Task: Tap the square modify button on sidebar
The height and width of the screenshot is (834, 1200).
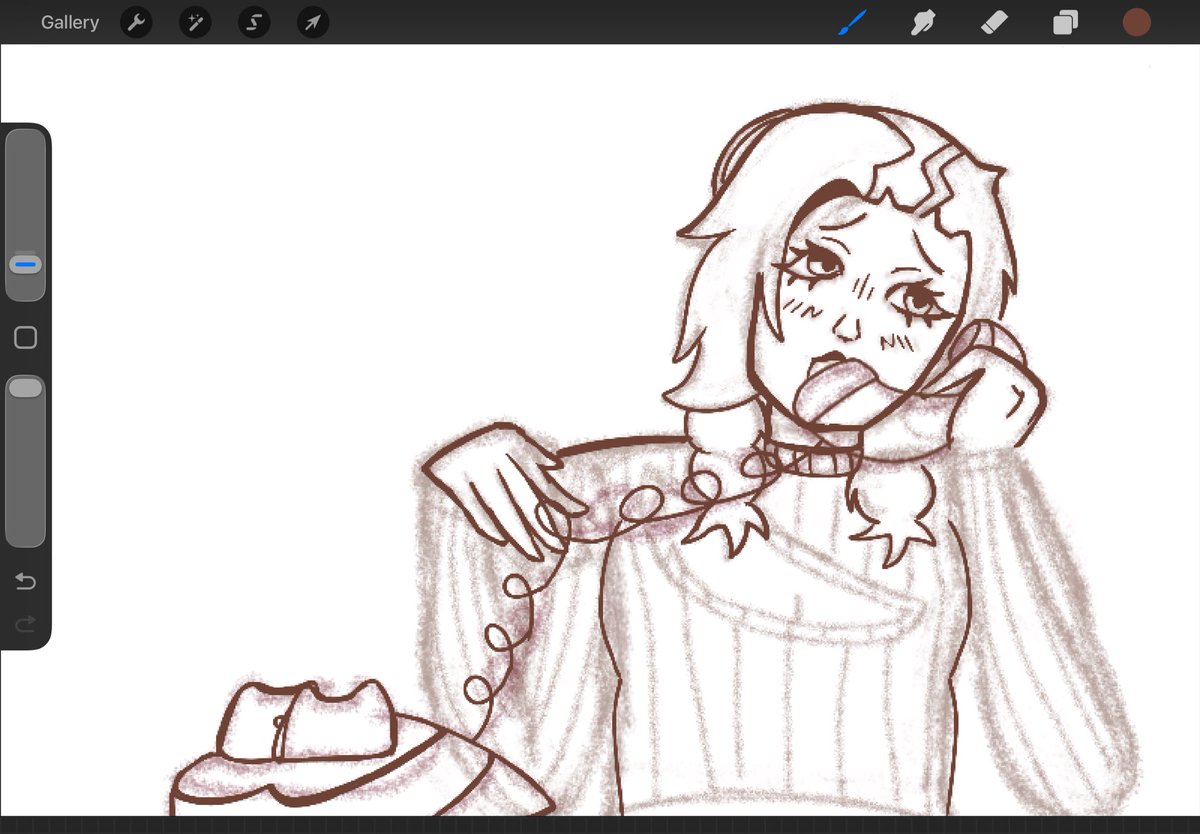Action: (26, 338)
